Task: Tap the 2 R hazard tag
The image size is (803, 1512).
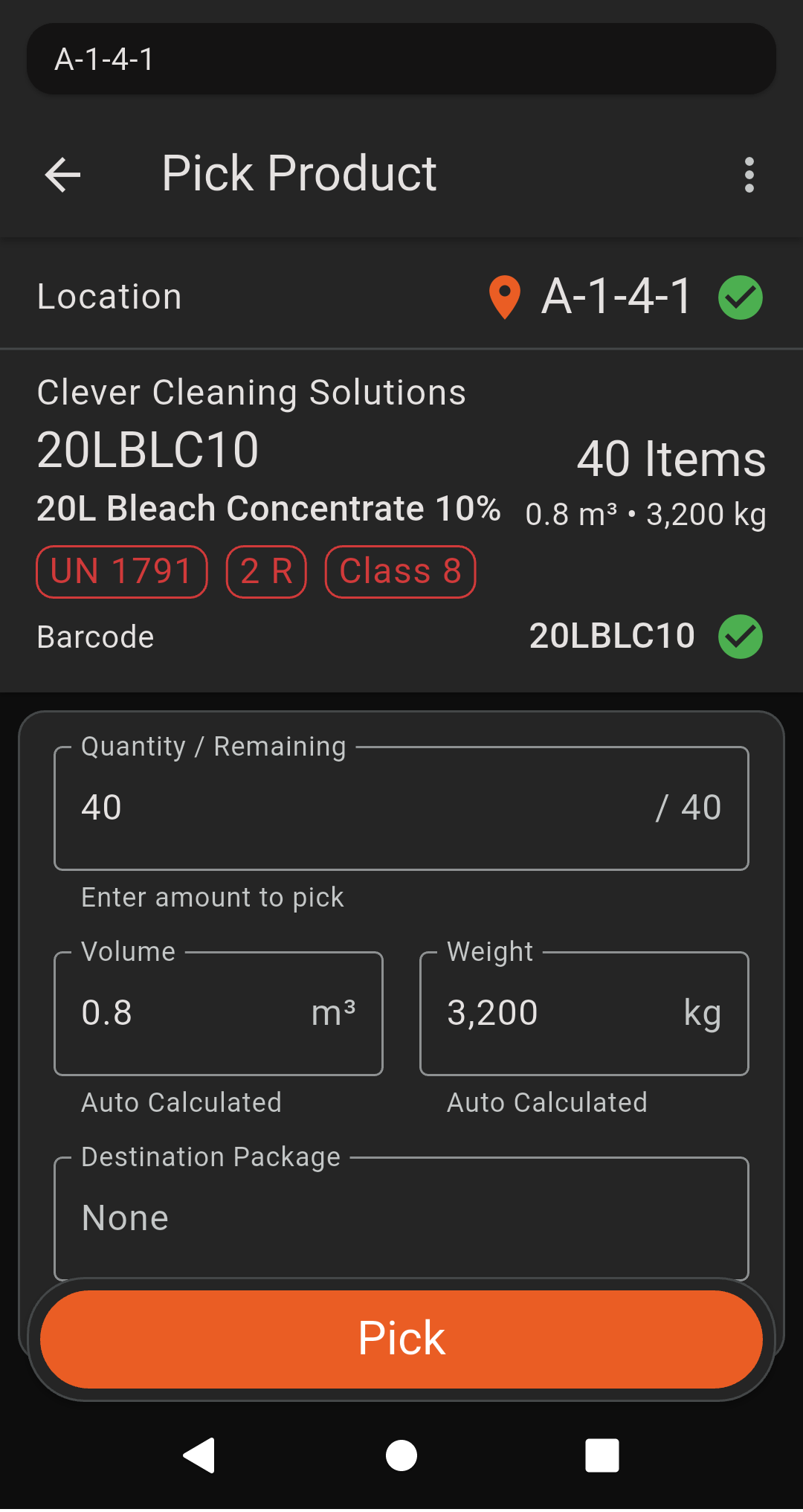Action: coord(266,572)
